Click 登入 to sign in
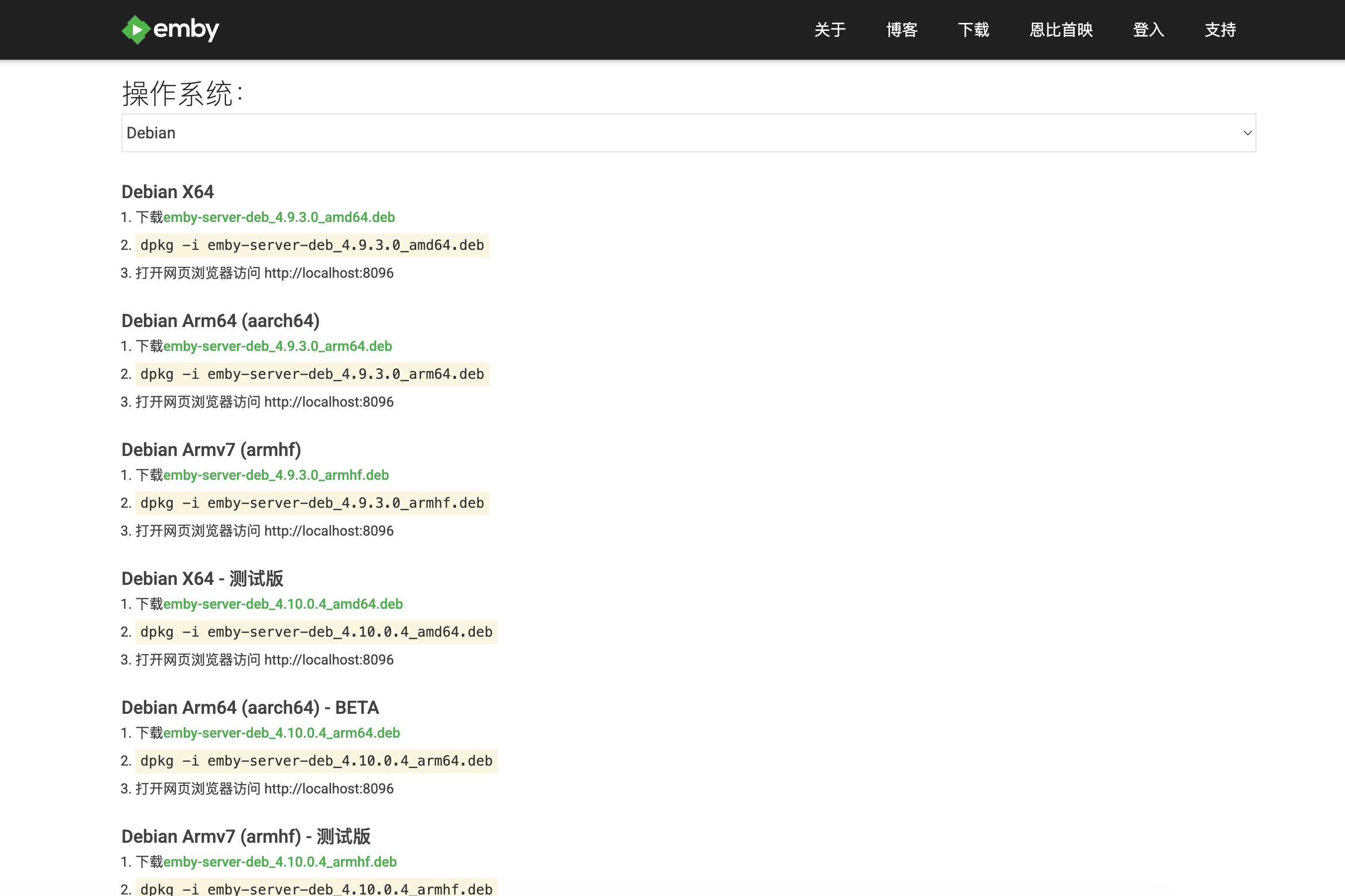 (1148, 30)
